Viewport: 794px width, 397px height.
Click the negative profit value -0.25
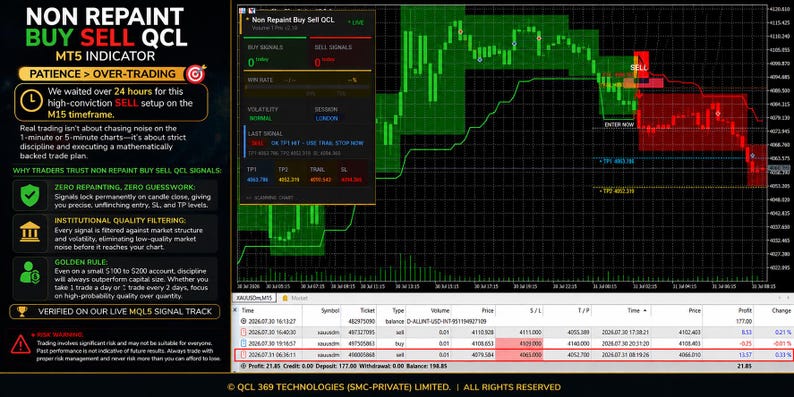coord(746,343)
